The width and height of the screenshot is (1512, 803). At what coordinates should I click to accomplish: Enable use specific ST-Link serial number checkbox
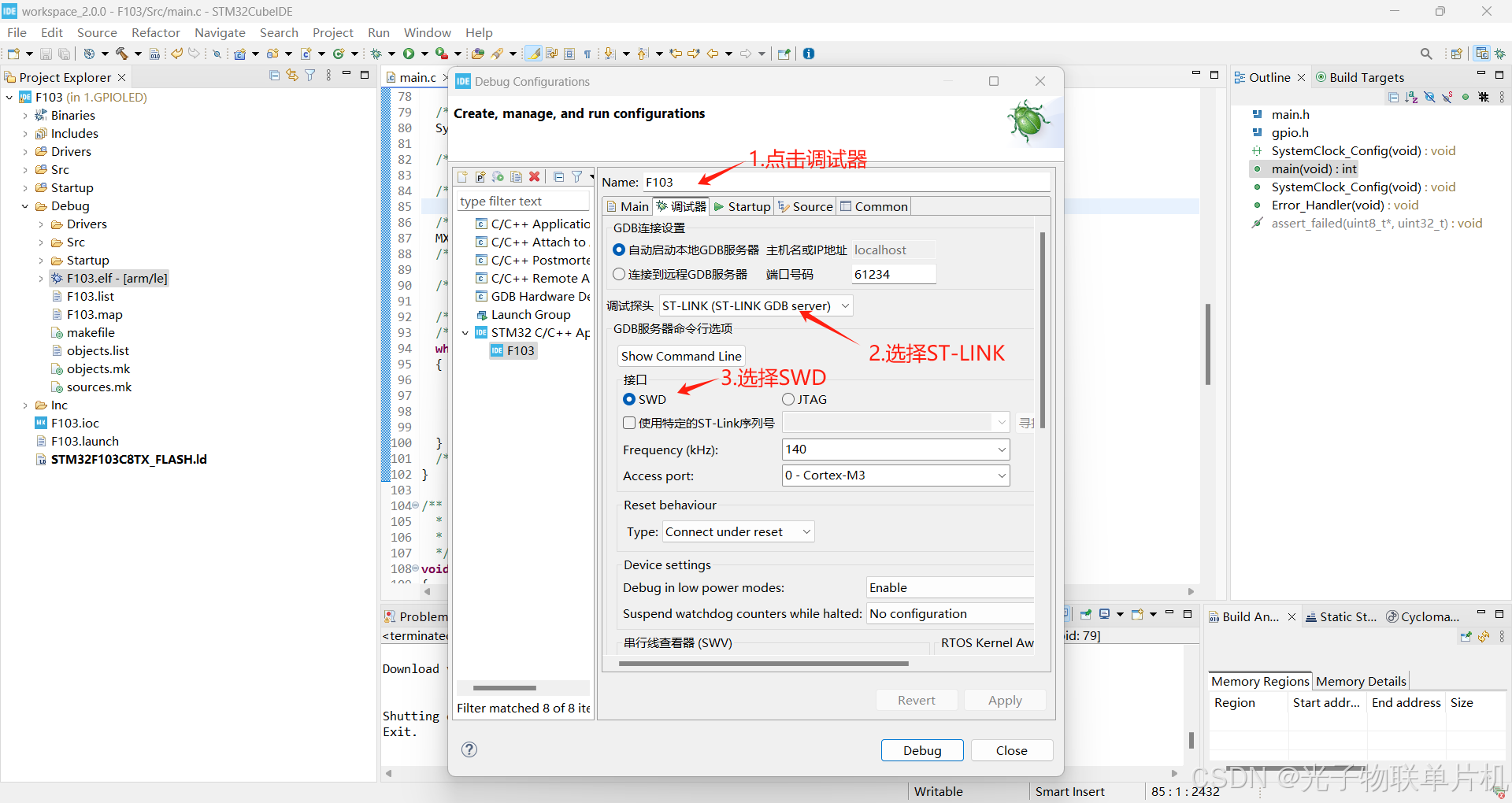(629, 423)
